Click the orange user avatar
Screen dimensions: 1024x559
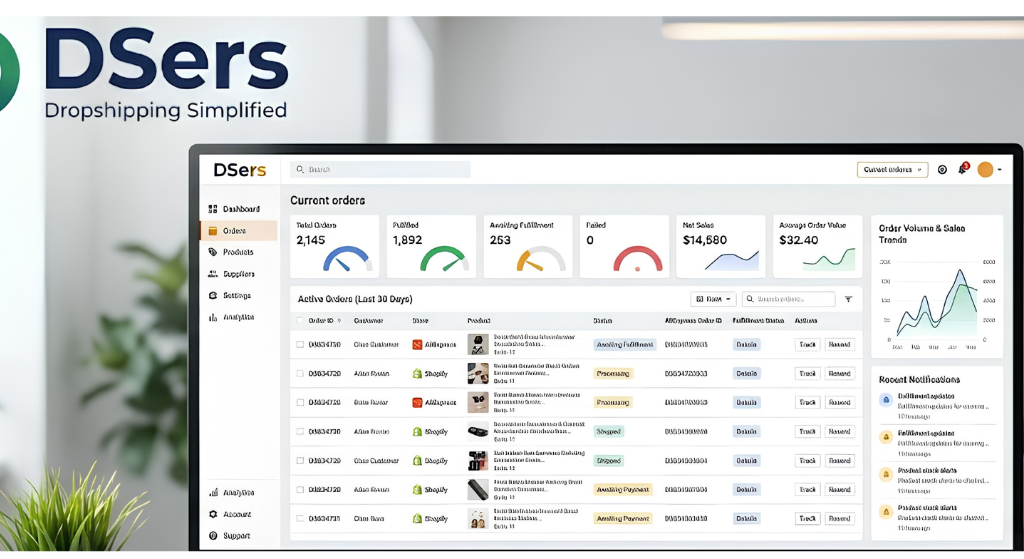coord(985,170)
